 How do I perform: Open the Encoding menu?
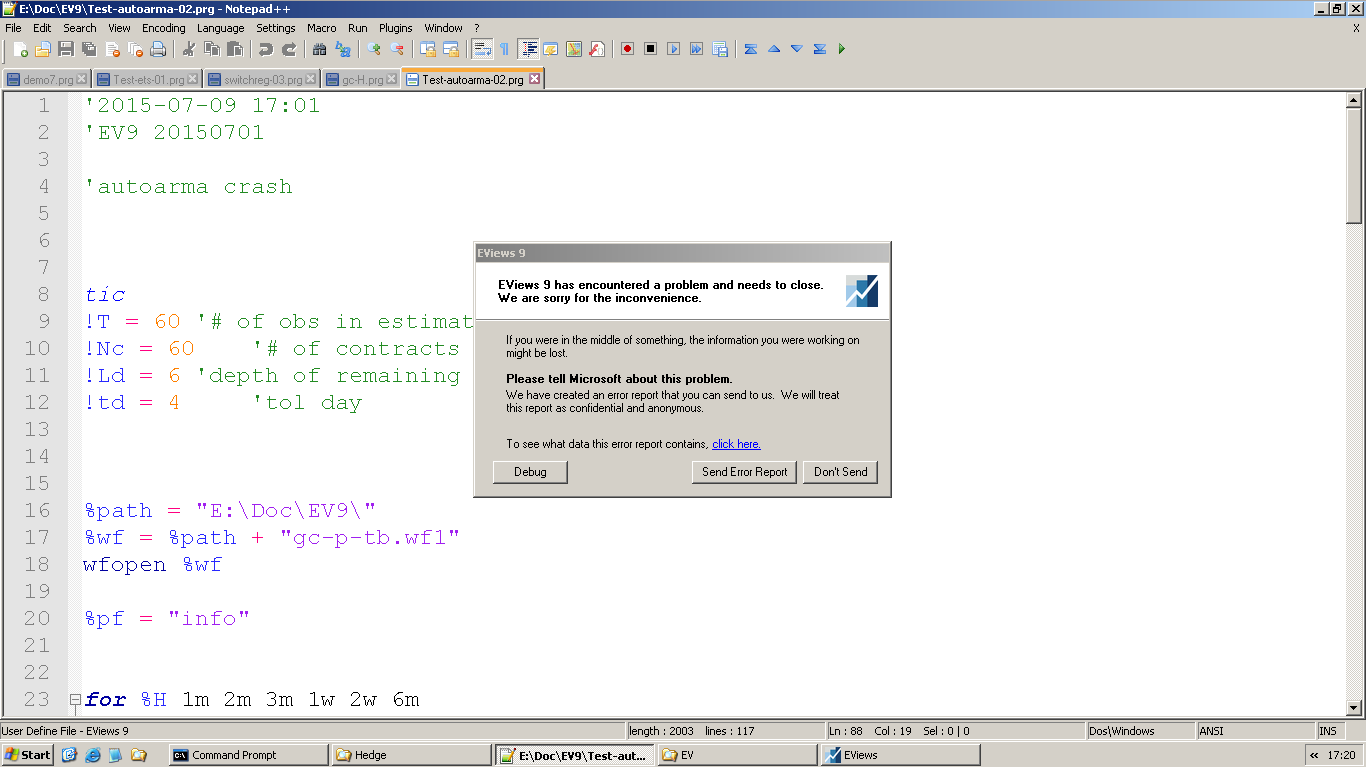(x=164, y=28)
